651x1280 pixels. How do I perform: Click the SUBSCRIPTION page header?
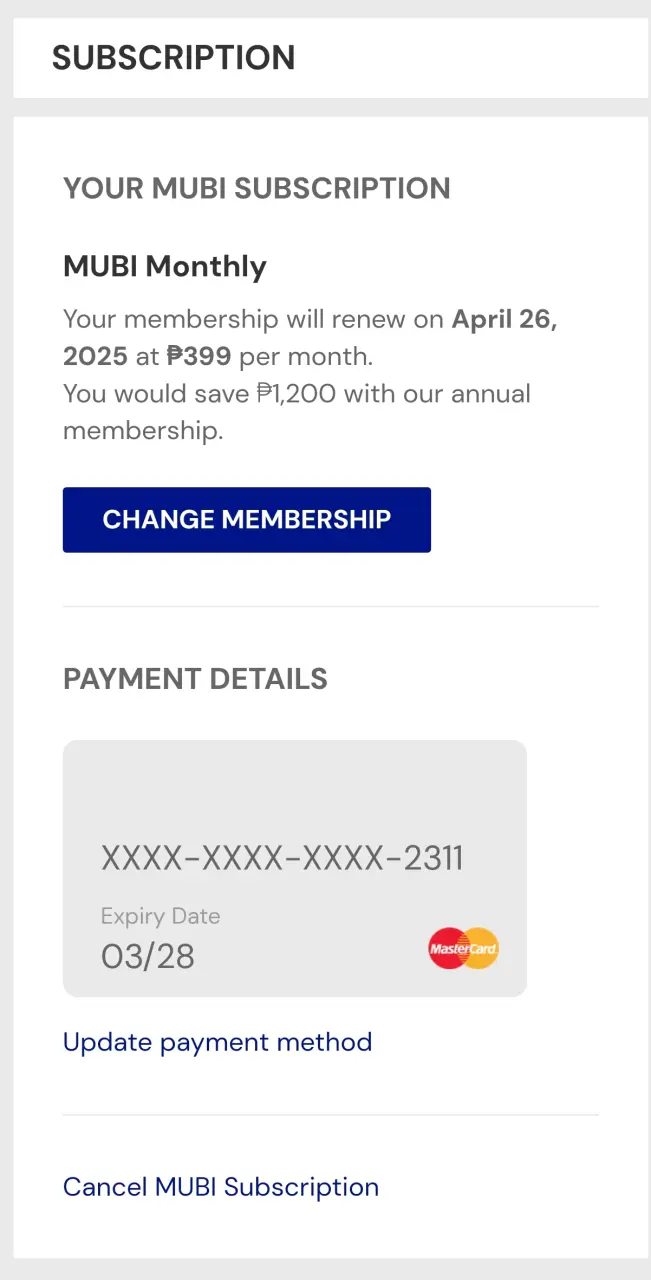point(174,58)
